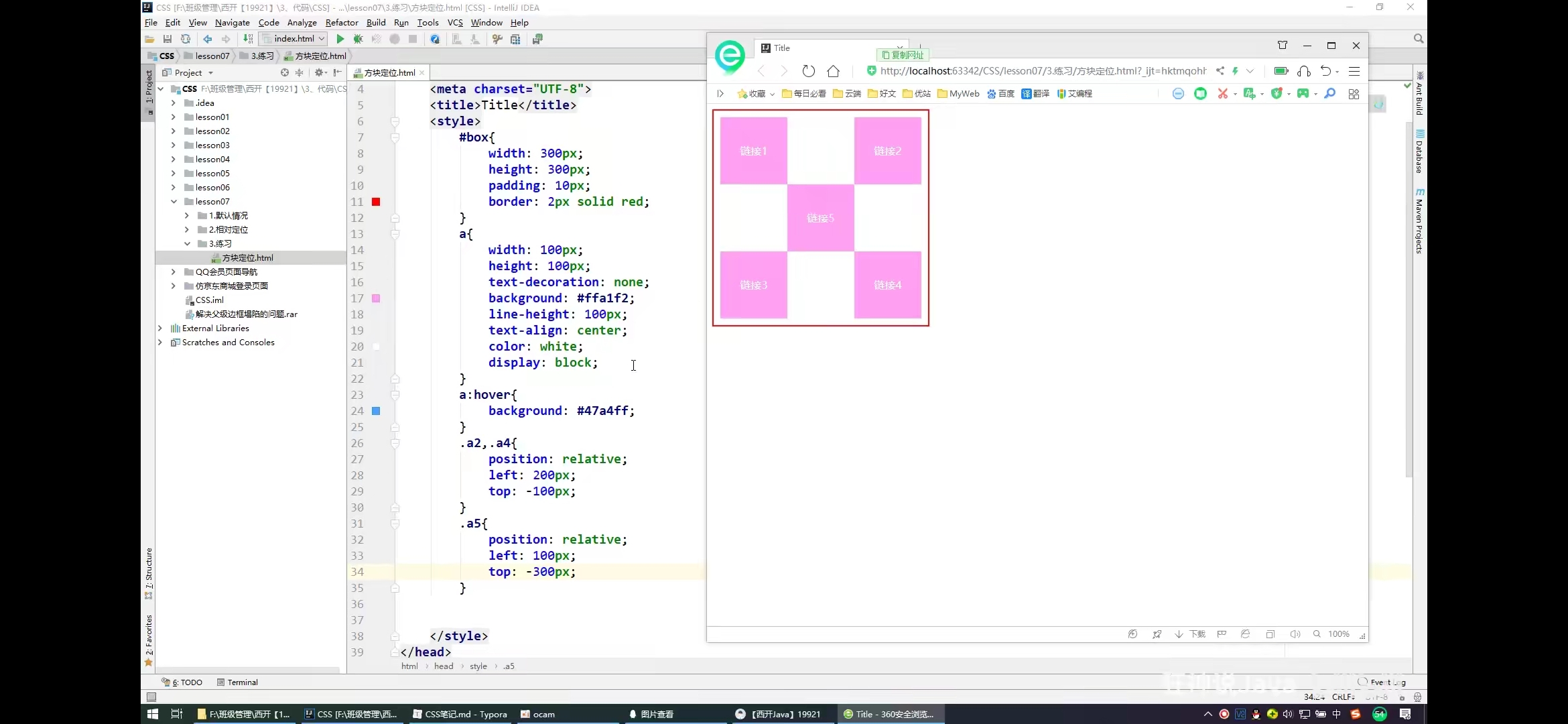Start debugging with the bug icon

358,39
